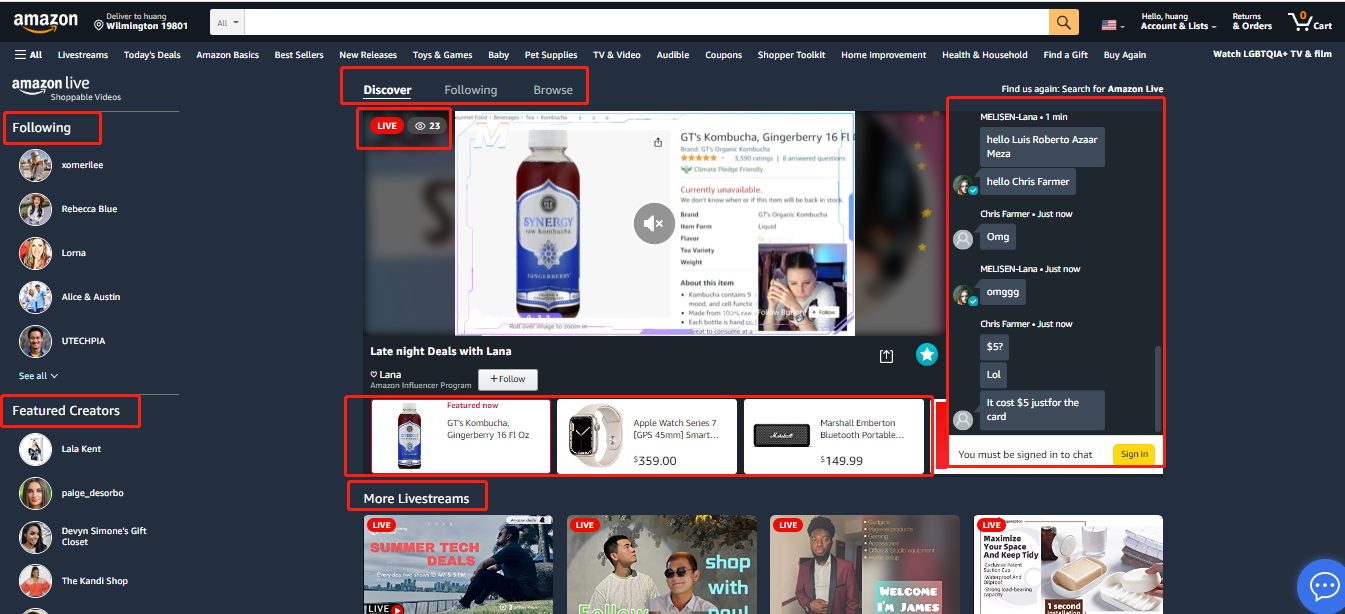This screenshot has height=614, width=1345.
Task: Open Livestreams in the nav bar
Action: click(x=83, y=55)
